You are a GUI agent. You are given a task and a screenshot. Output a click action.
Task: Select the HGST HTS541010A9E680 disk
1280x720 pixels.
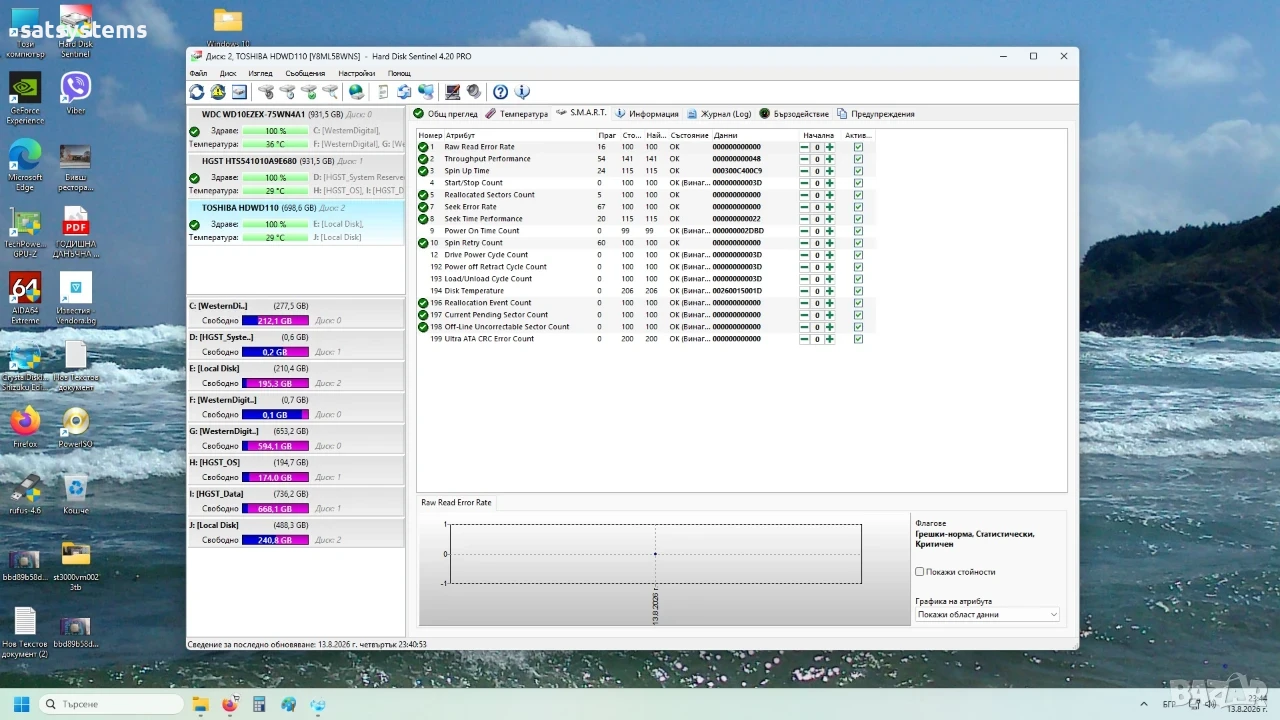tap(296, 176)
